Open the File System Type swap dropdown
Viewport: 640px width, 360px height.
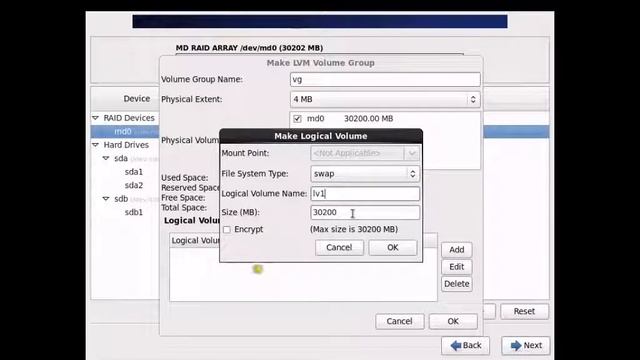point(365,174)
